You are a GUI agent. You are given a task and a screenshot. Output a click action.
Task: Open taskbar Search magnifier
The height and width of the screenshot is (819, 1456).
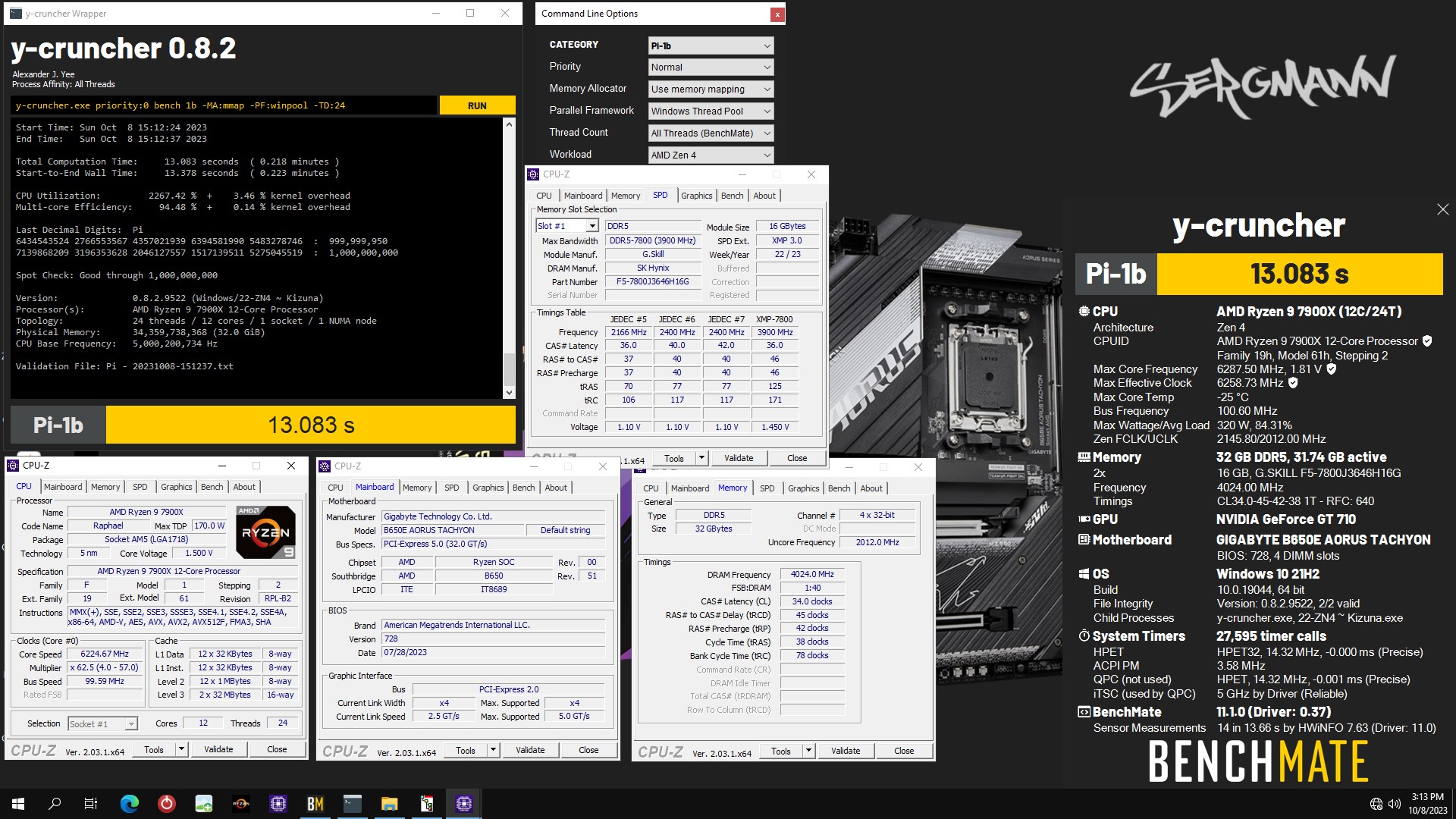(55, 804)
